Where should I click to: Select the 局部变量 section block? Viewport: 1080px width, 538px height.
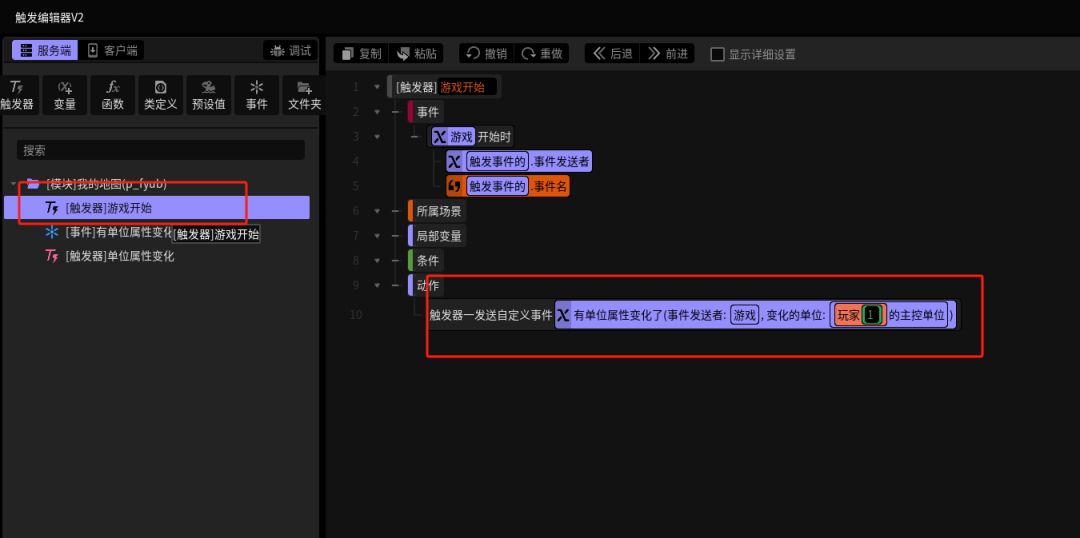pyautogui.click(x=437, y=236)
